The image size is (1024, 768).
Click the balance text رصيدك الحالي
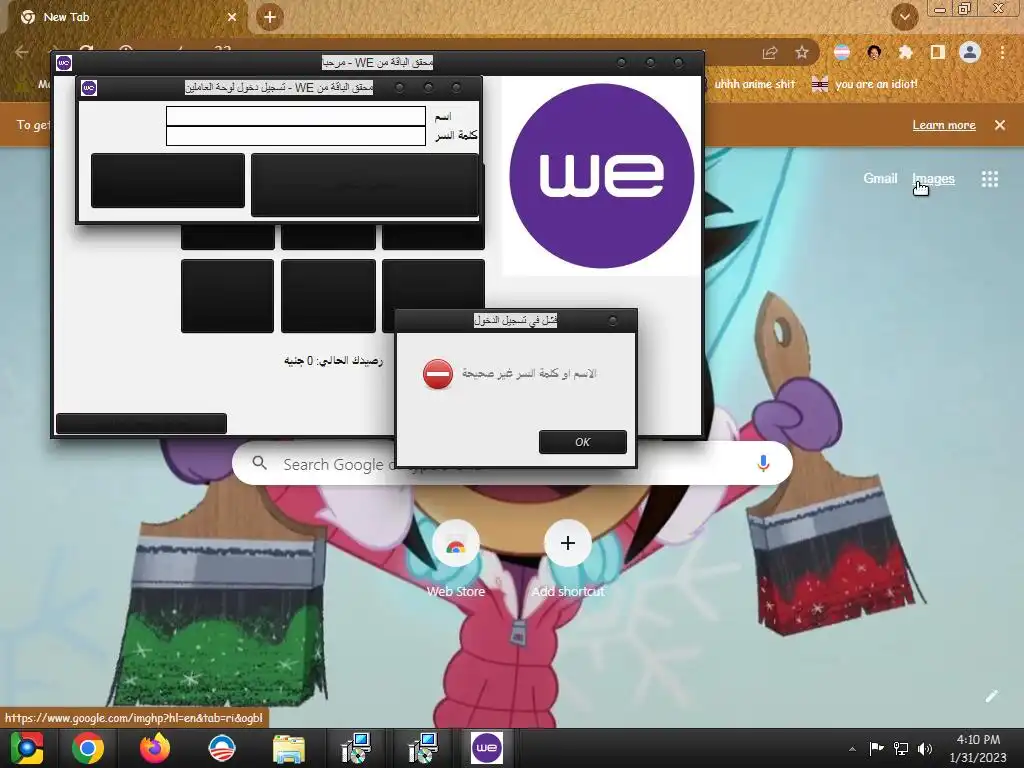(333, 361)
